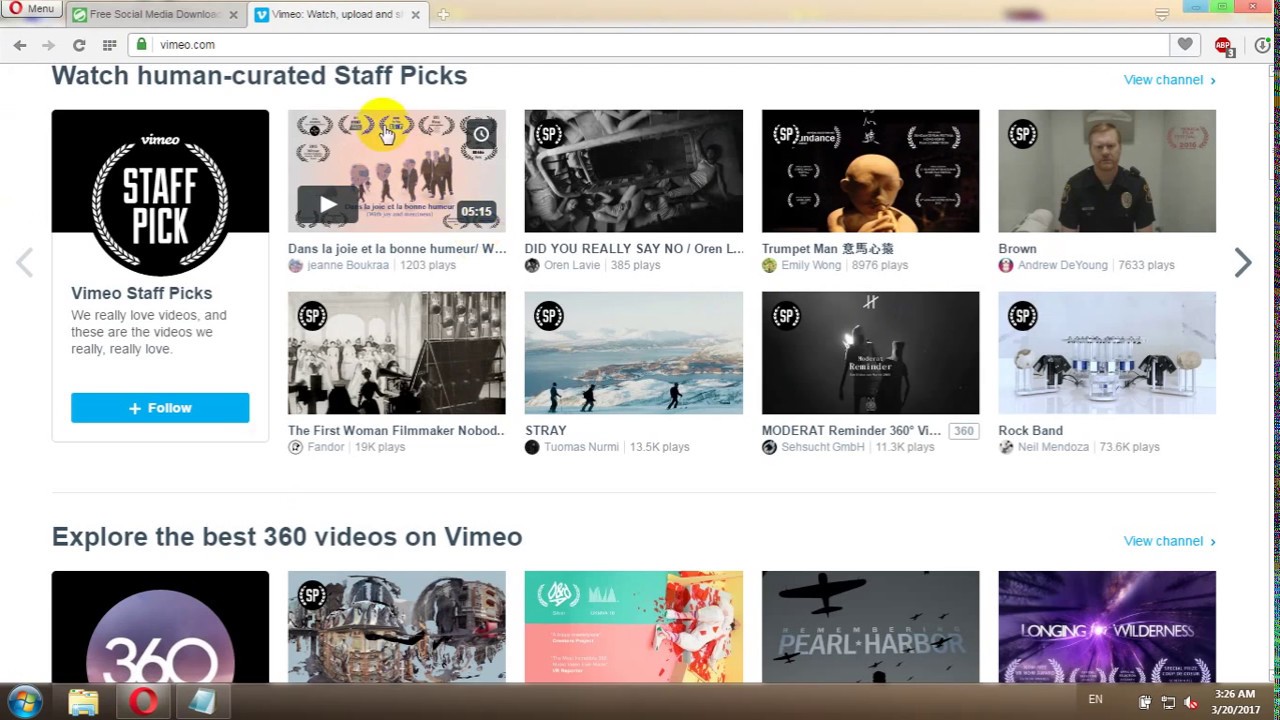Open Trumpet Man title link

click(x=828, y=249)
